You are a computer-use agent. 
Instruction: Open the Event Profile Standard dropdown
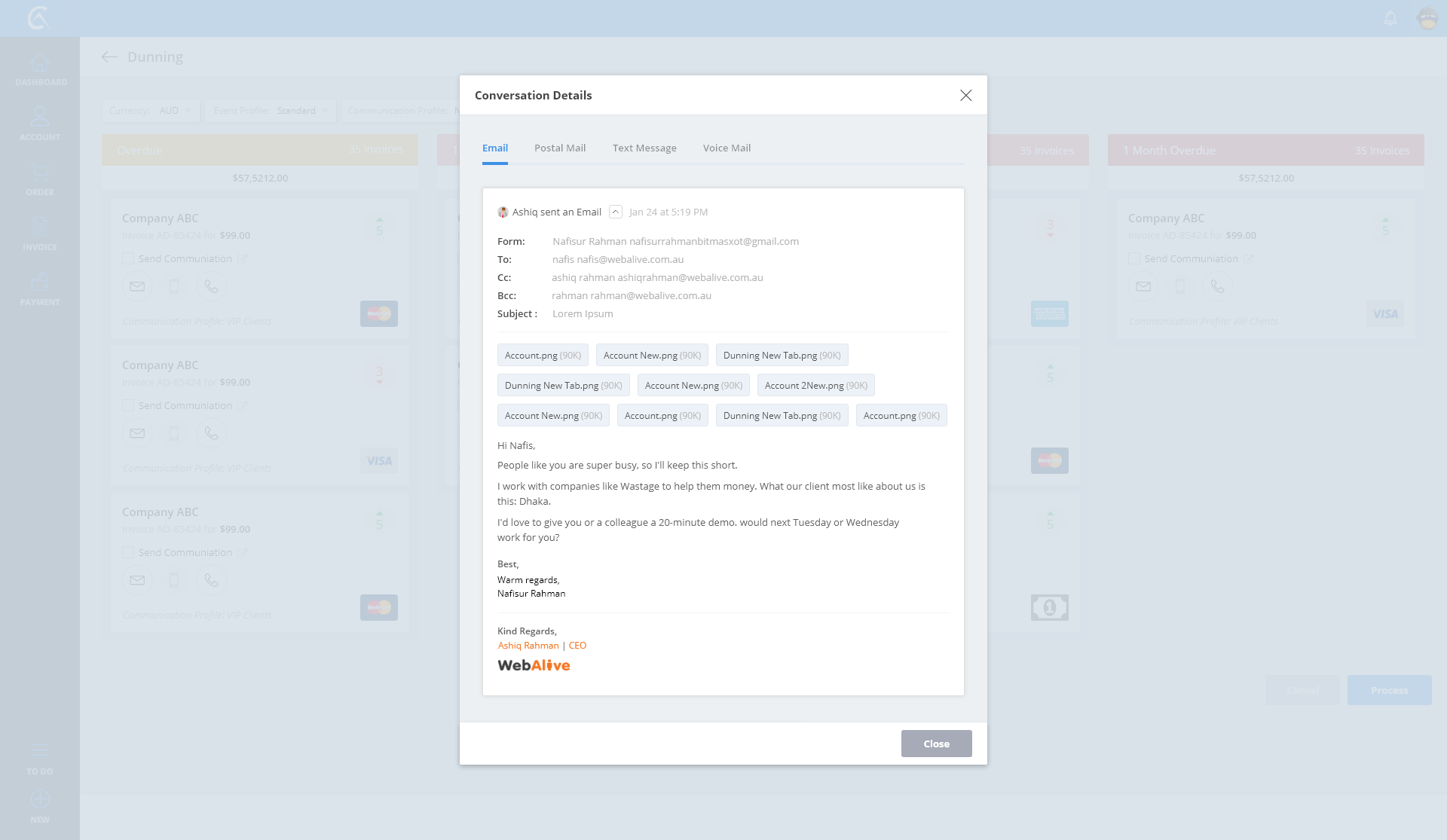[x=271, y=111]
